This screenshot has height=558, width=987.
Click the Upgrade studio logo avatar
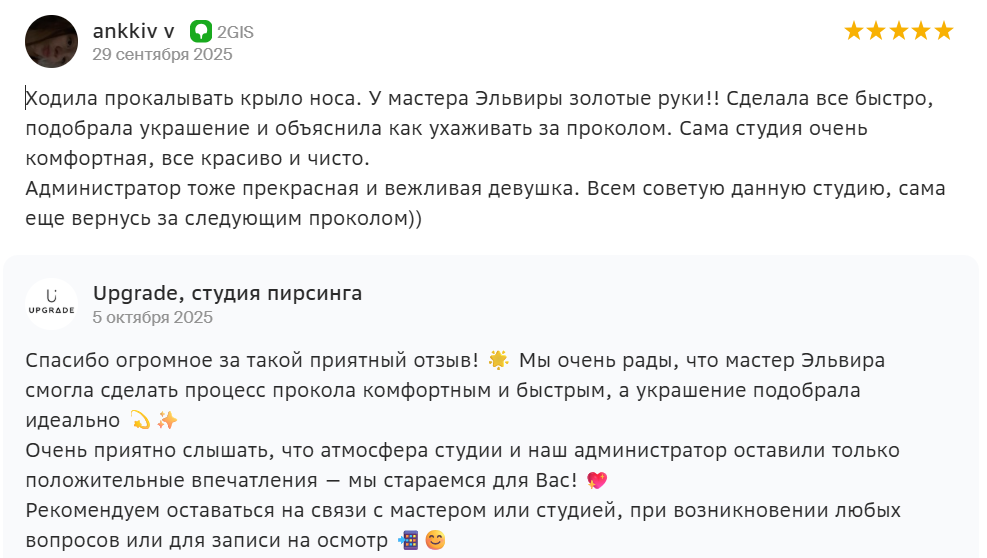pos(51,304)
